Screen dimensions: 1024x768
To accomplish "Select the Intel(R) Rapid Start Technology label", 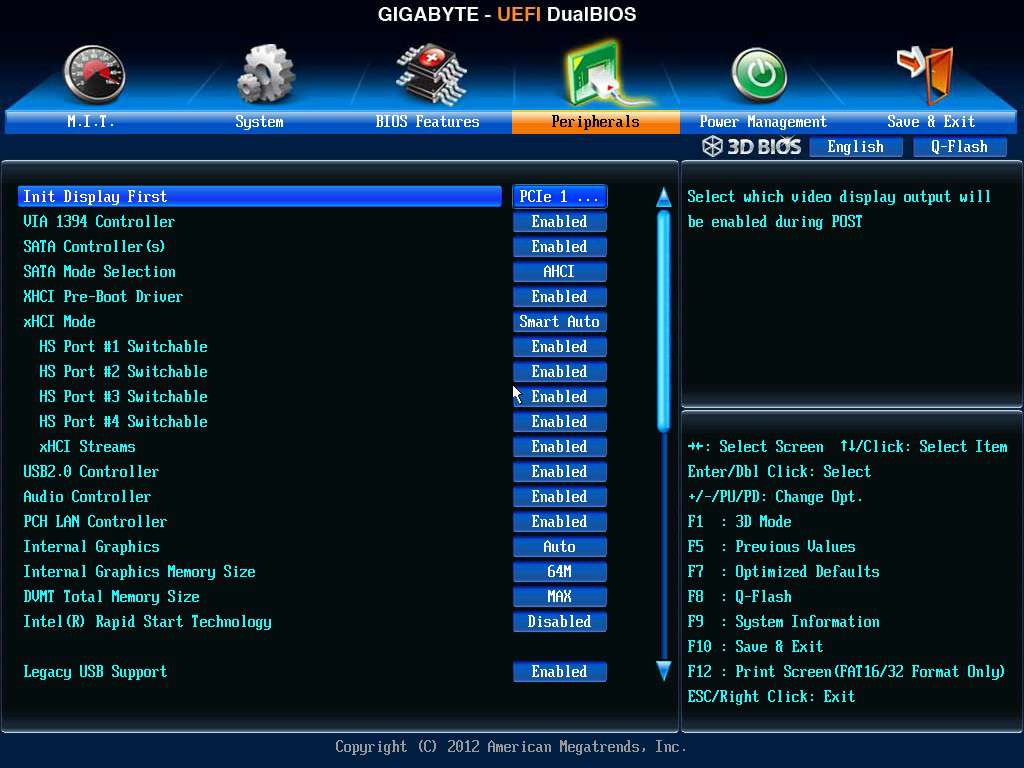I will [x=148, y=622].
